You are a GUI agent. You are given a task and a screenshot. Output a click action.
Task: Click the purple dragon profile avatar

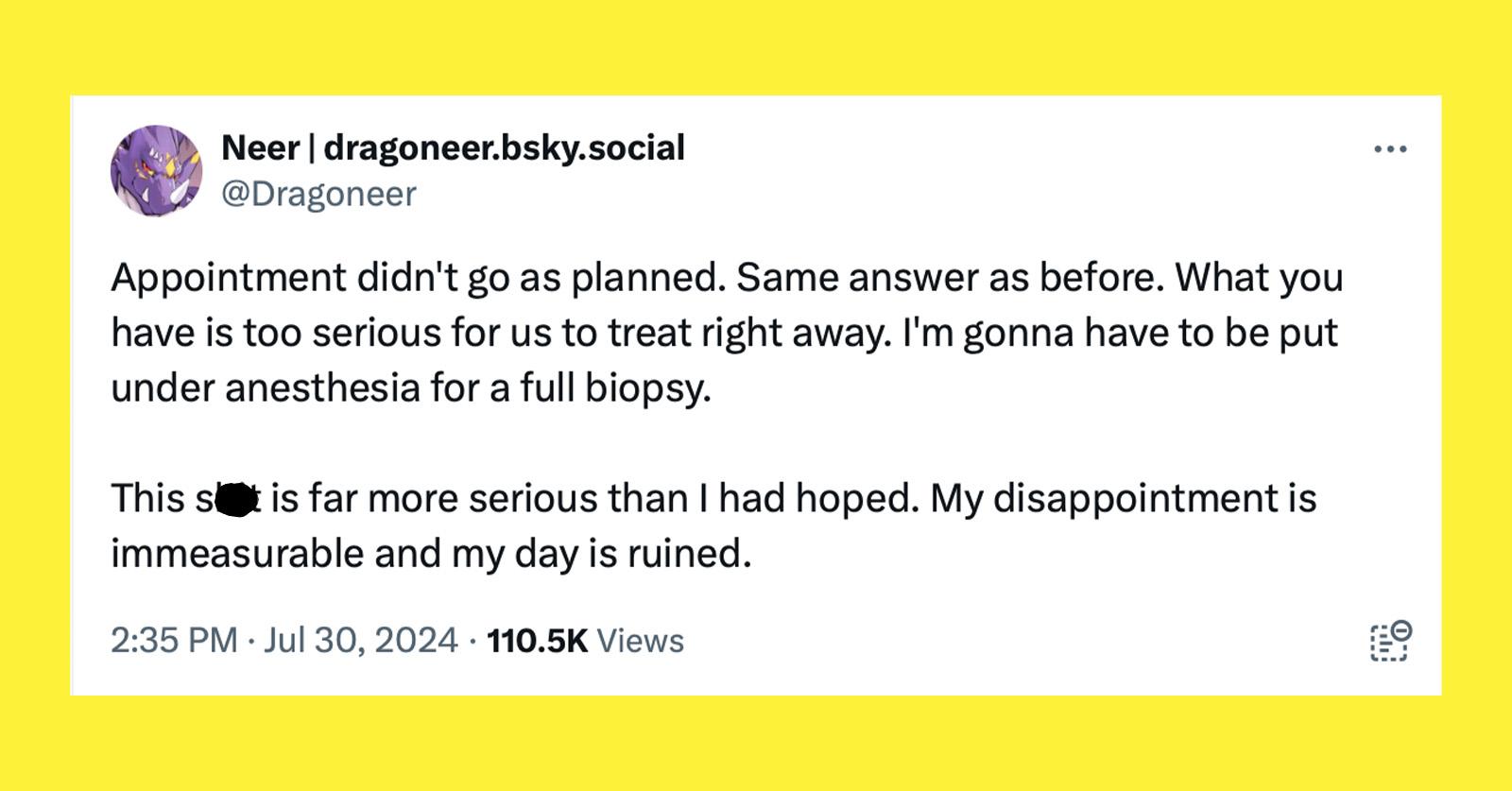[156, 171]
